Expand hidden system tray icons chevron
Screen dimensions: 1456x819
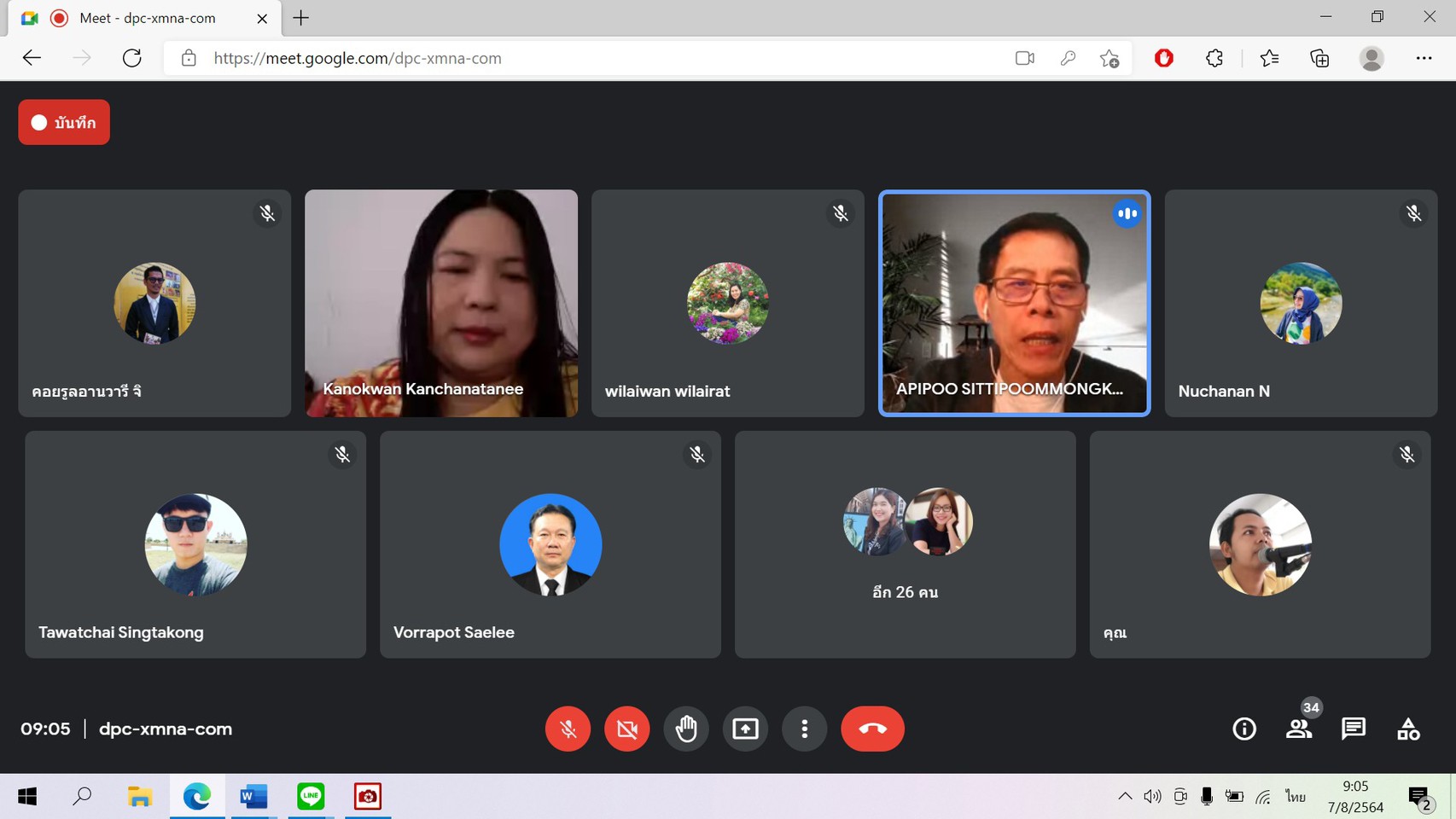pyautogui.click(x=1125, y=796)
